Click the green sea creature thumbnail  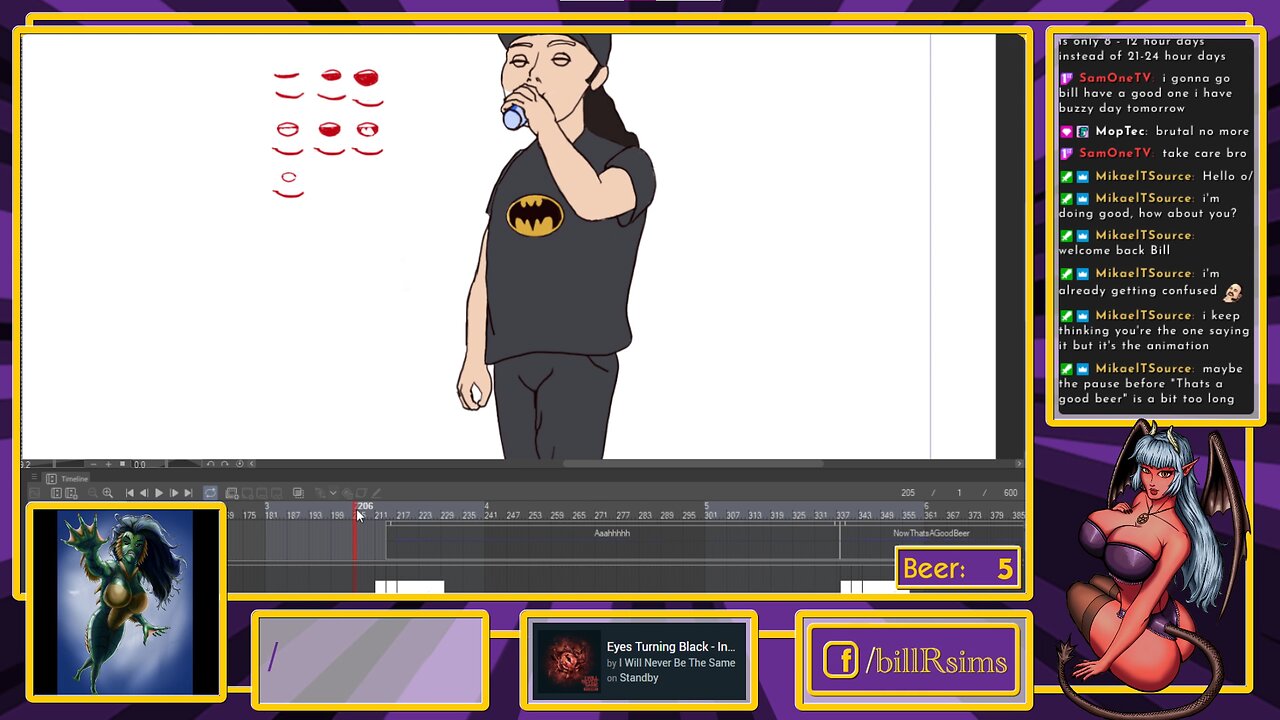126,603
